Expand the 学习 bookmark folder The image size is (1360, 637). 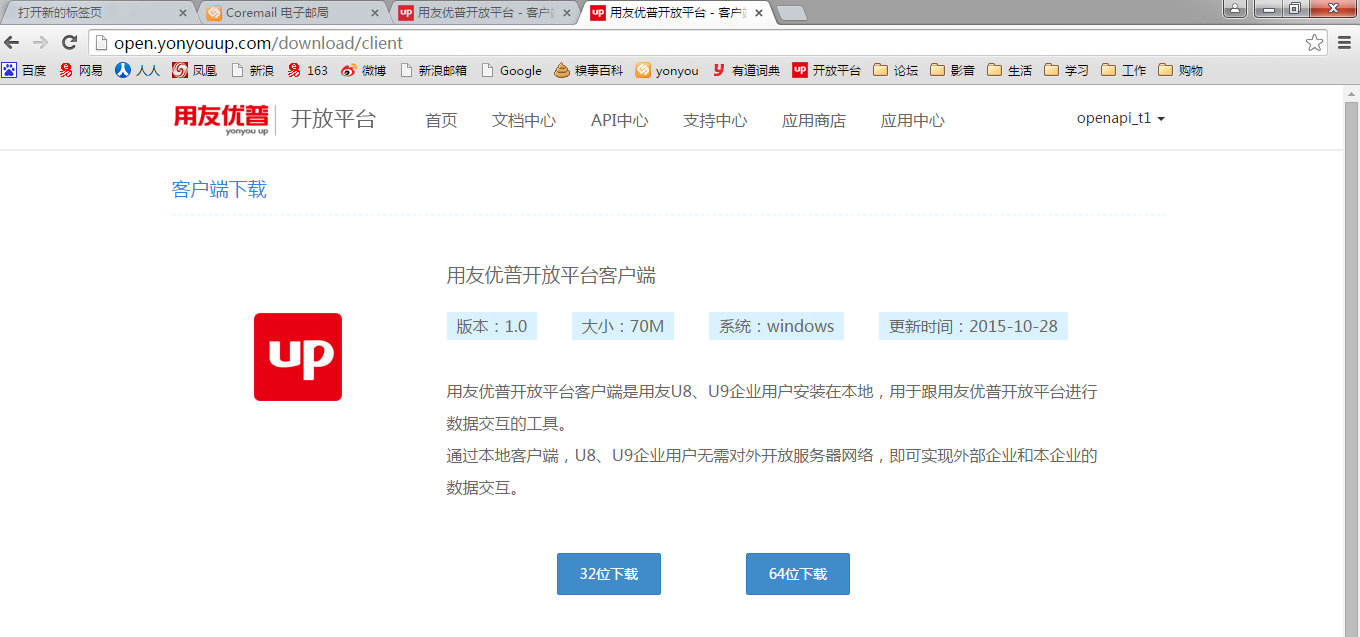point(1066,70)
